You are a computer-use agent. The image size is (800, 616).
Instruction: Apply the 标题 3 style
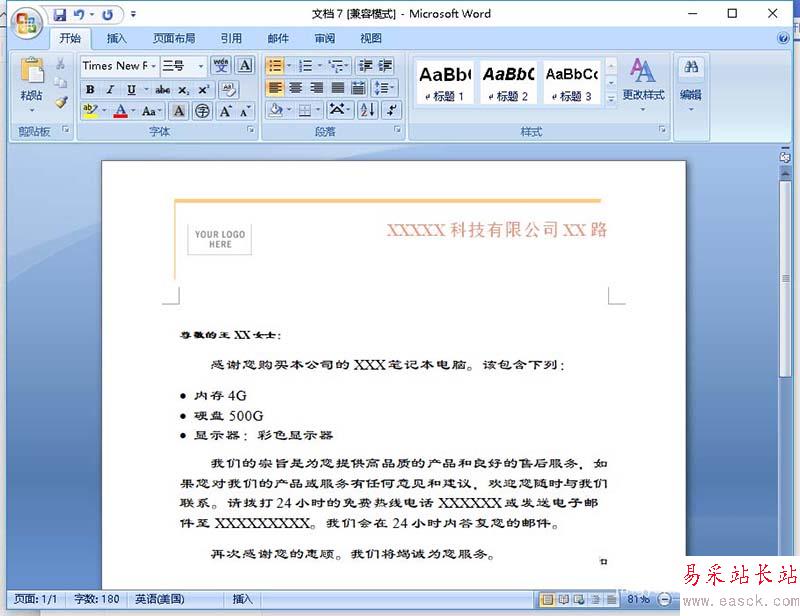click(571, 82)
